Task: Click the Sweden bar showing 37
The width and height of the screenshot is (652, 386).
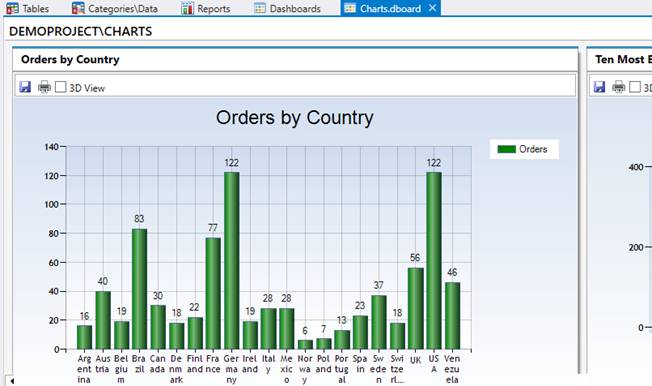Action: (x=379, y=322)
